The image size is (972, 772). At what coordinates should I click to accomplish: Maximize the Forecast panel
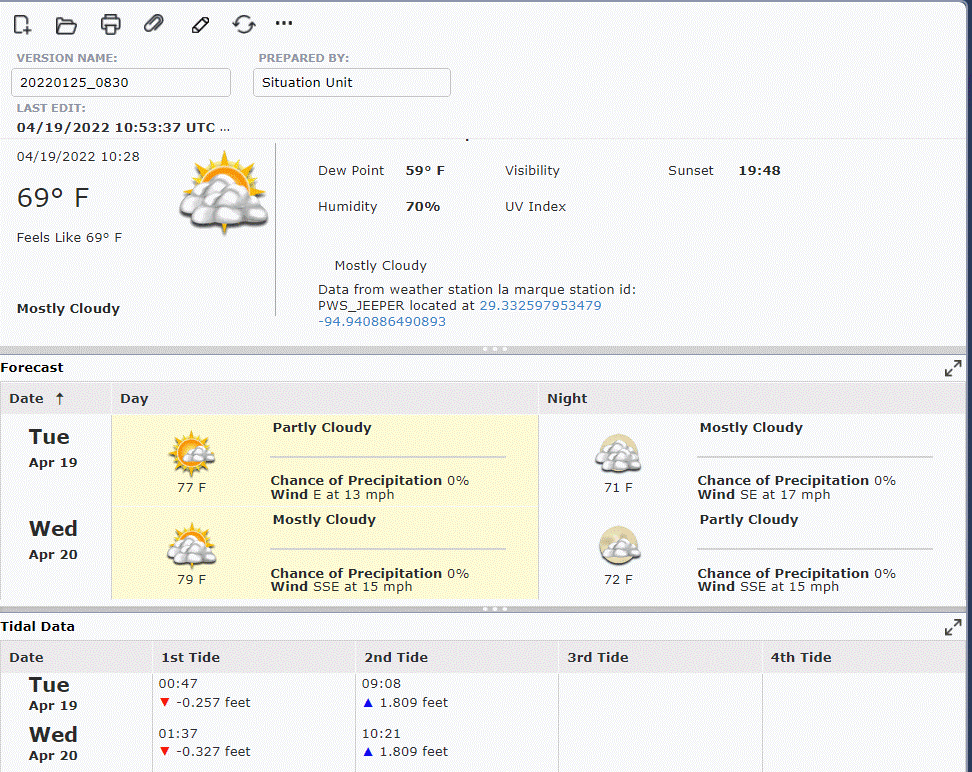coord(953,368)
